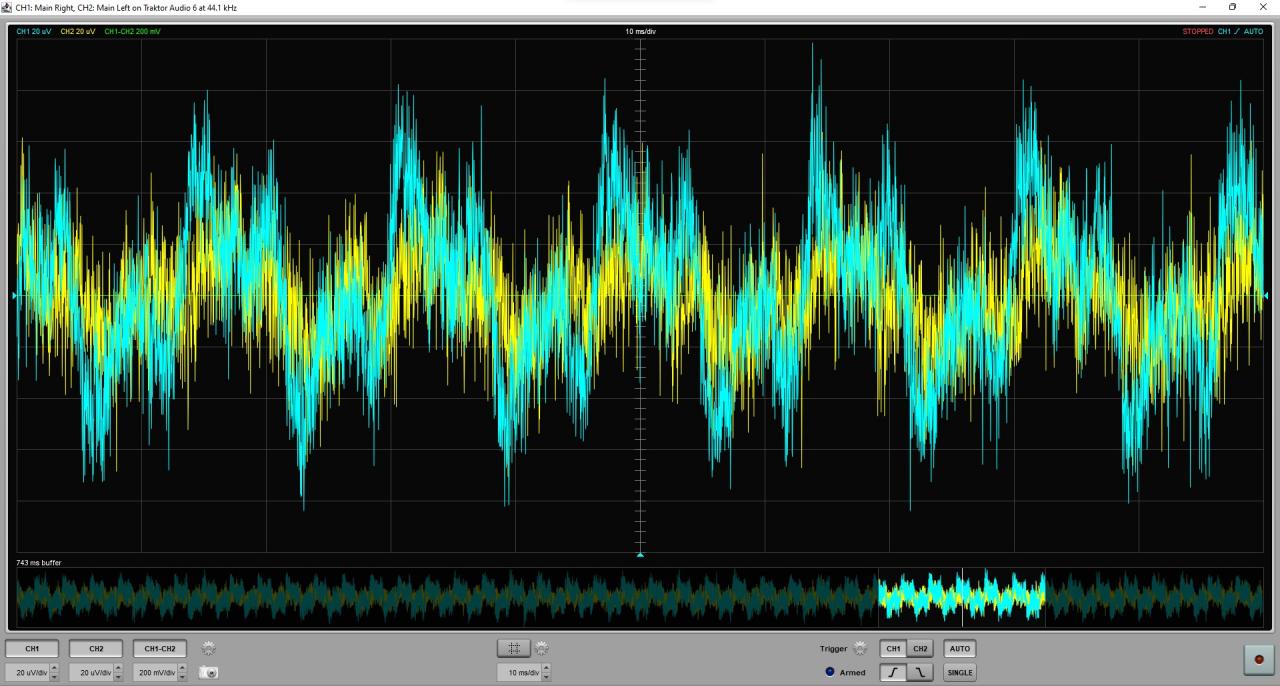Set trigger source to CH2
Viewport: 1280px width, 686px height.
[920, 649]
